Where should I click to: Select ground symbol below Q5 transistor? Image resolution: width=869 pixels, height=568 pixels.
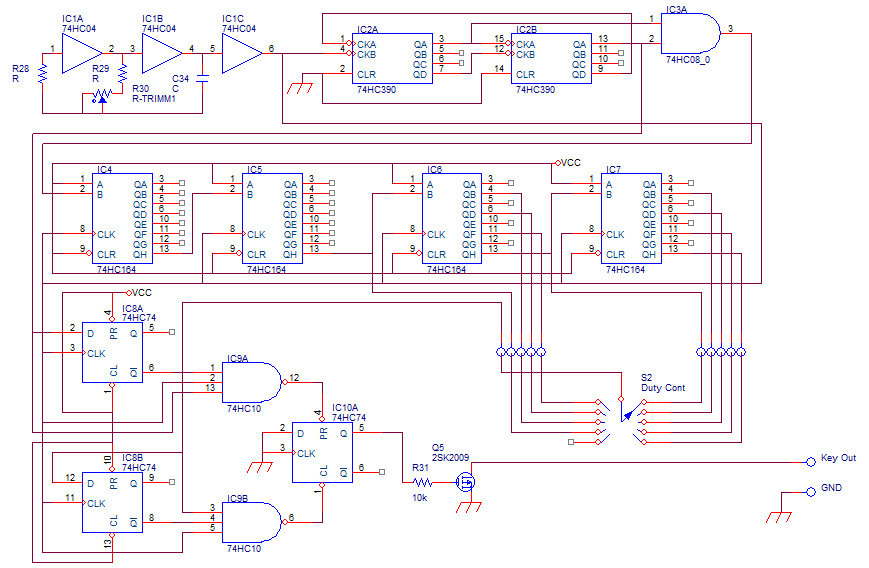pyautogui.click(x=468, y=506)
